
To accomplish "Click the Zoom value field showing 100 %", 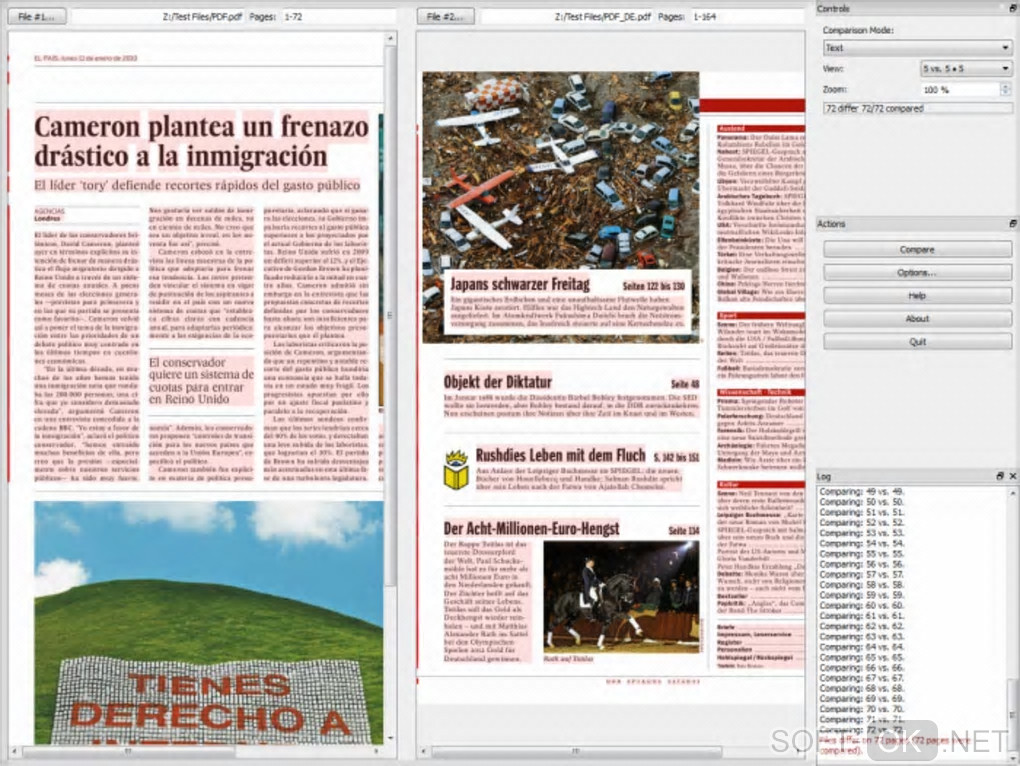I will click(x=961, y=90).
